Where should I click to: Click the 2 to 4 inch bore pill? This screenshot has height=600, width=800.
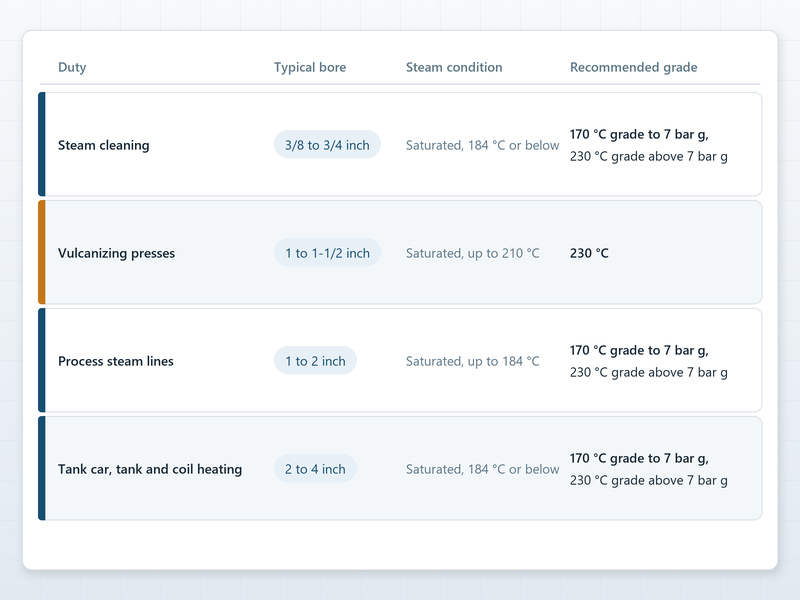point(315,469)
